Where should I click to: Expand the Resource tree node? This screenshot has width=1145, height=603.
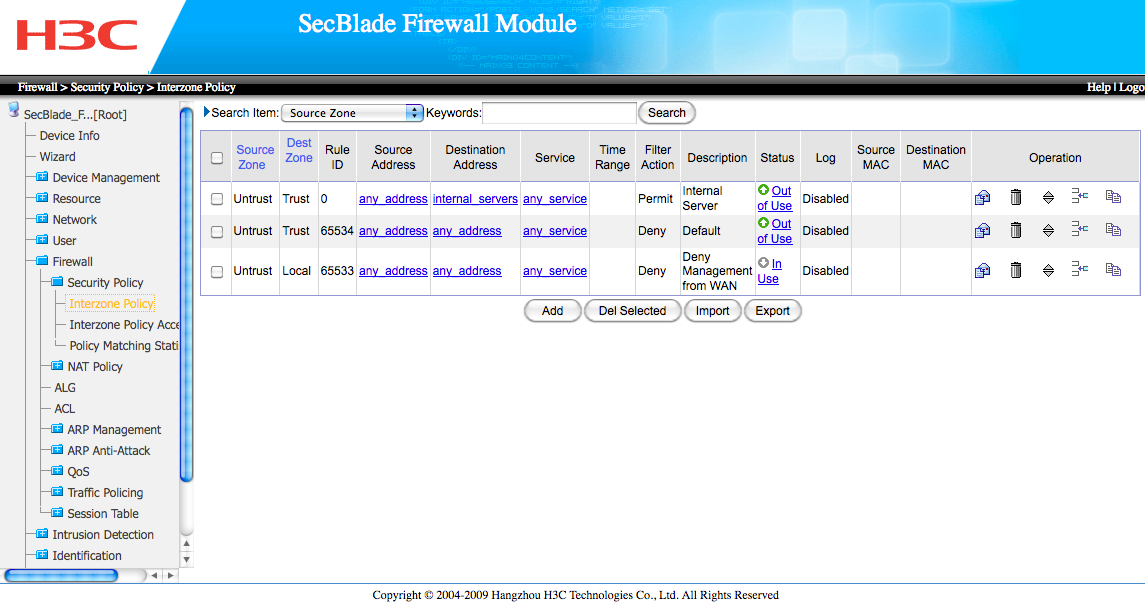coord(42,198)
